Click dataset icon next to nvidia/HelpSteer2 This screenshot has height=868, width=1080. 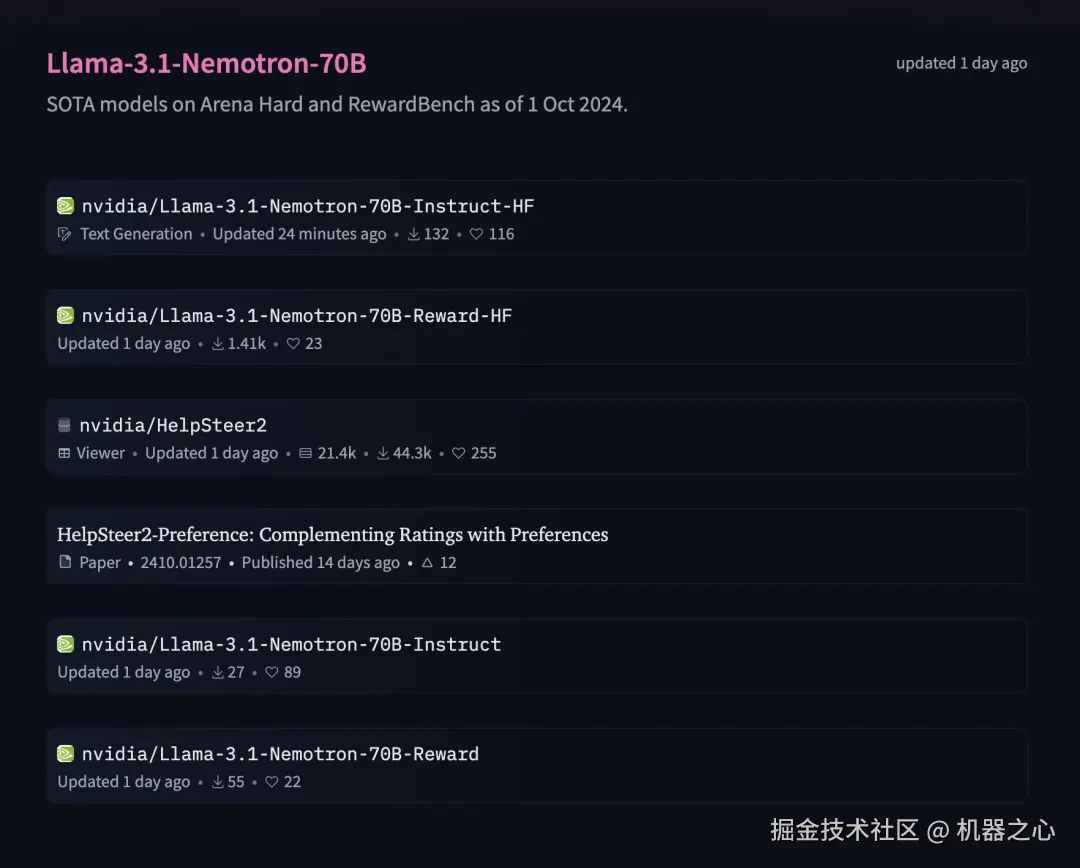(64, 426)
